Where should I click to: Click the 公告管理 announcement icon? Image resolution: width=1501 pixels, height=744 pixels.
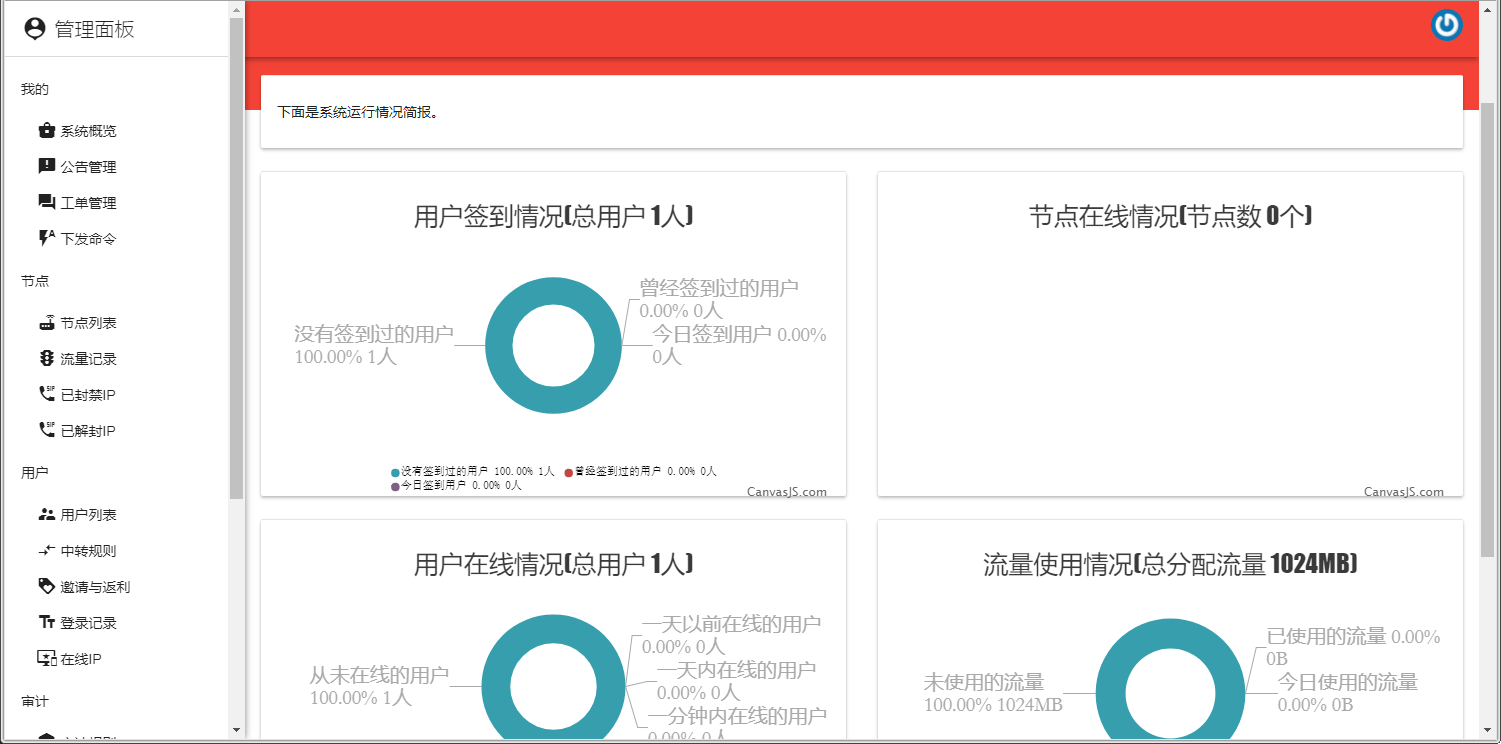point(46,166)
